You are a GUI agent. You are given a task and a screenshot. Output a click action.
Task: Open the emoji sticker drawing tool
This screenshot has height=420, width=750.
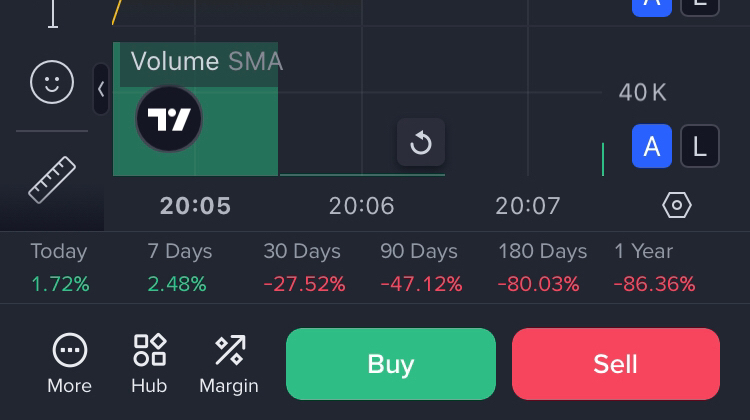click(x=52, y=83)
